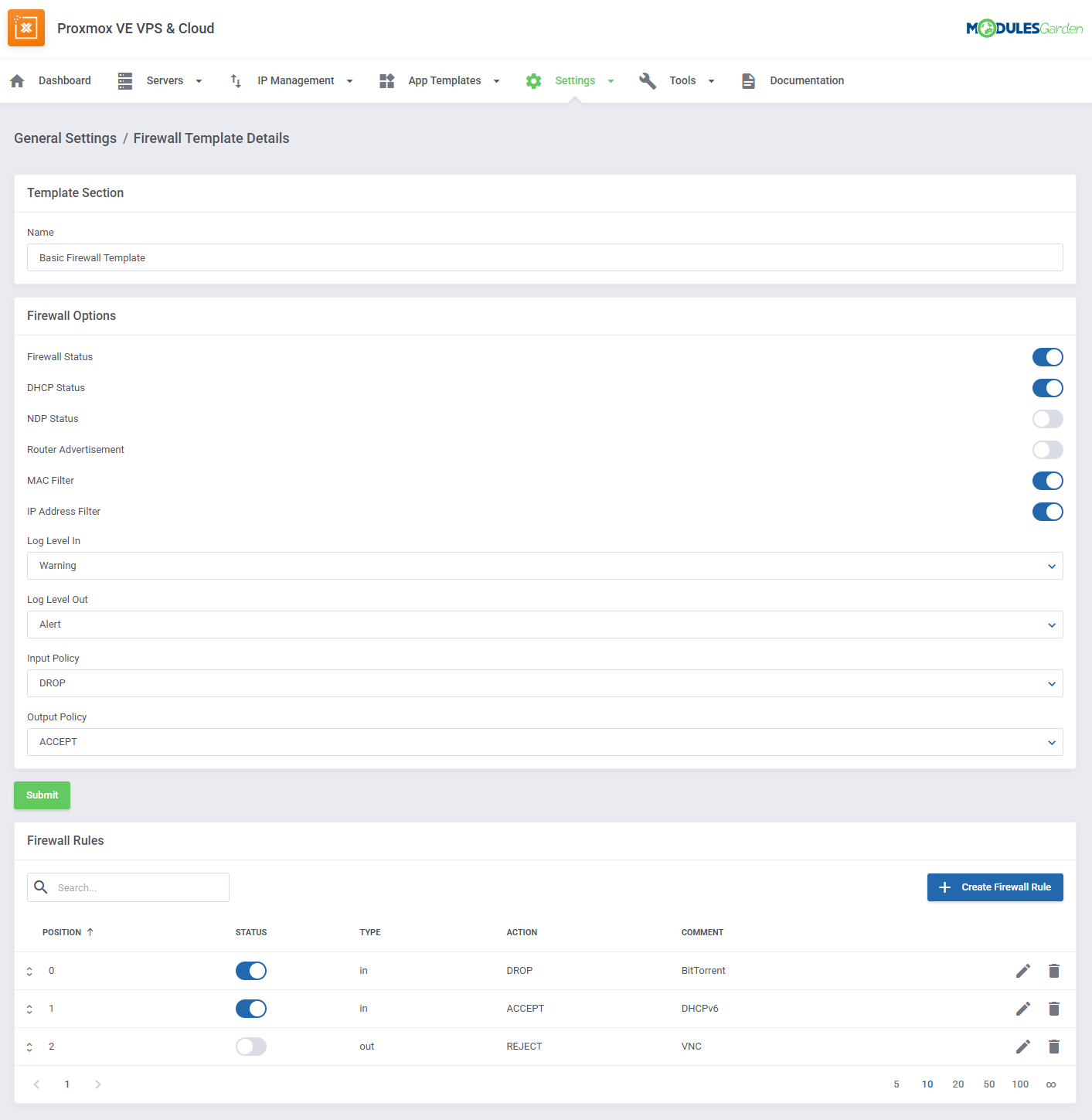
Task: Click the edit pencil icon for BitTorrent rule
Action: pos(1022,970)
